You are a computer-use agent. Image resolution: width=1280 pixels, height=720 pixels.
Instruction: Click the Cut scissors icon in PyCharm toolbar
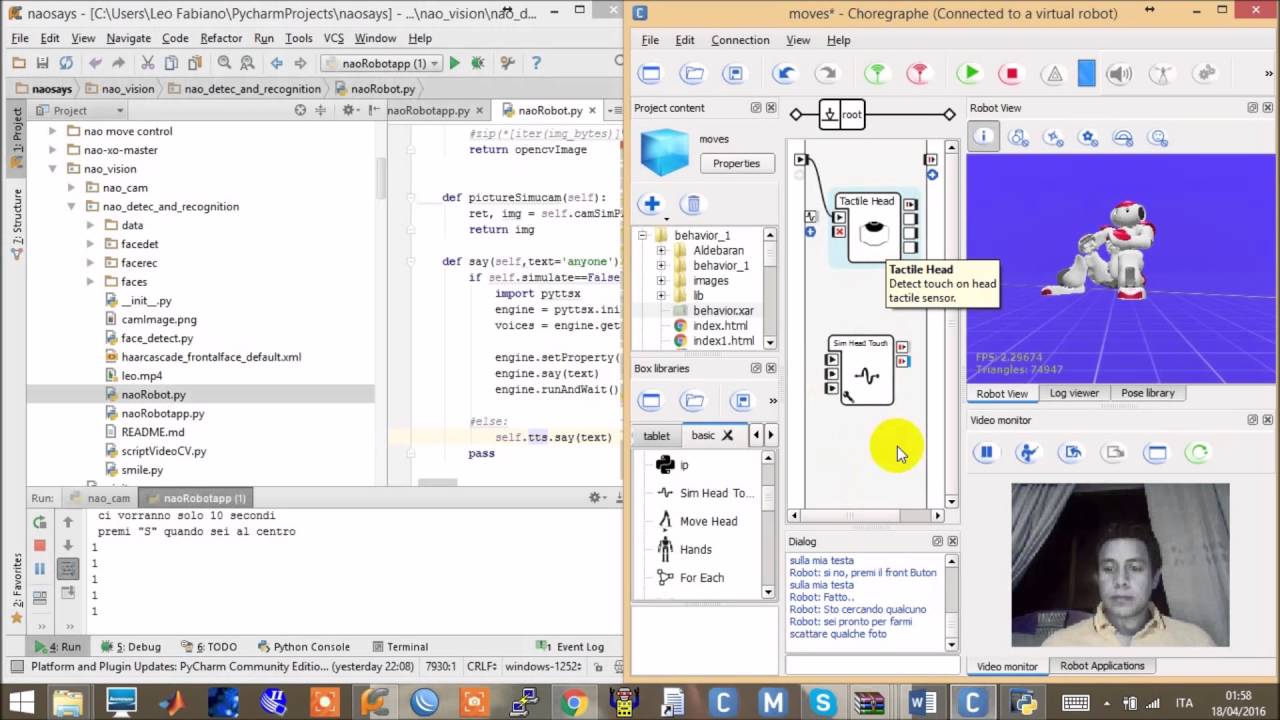point(147,63)
